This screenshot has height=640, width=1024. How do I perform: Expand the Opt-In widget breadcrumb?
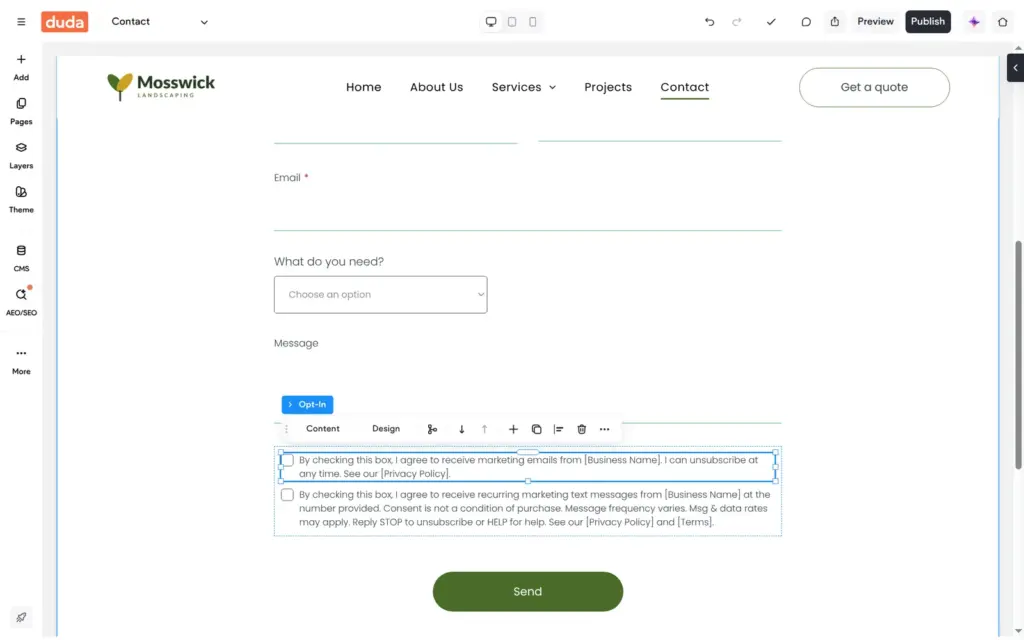[x=308, y=405]
